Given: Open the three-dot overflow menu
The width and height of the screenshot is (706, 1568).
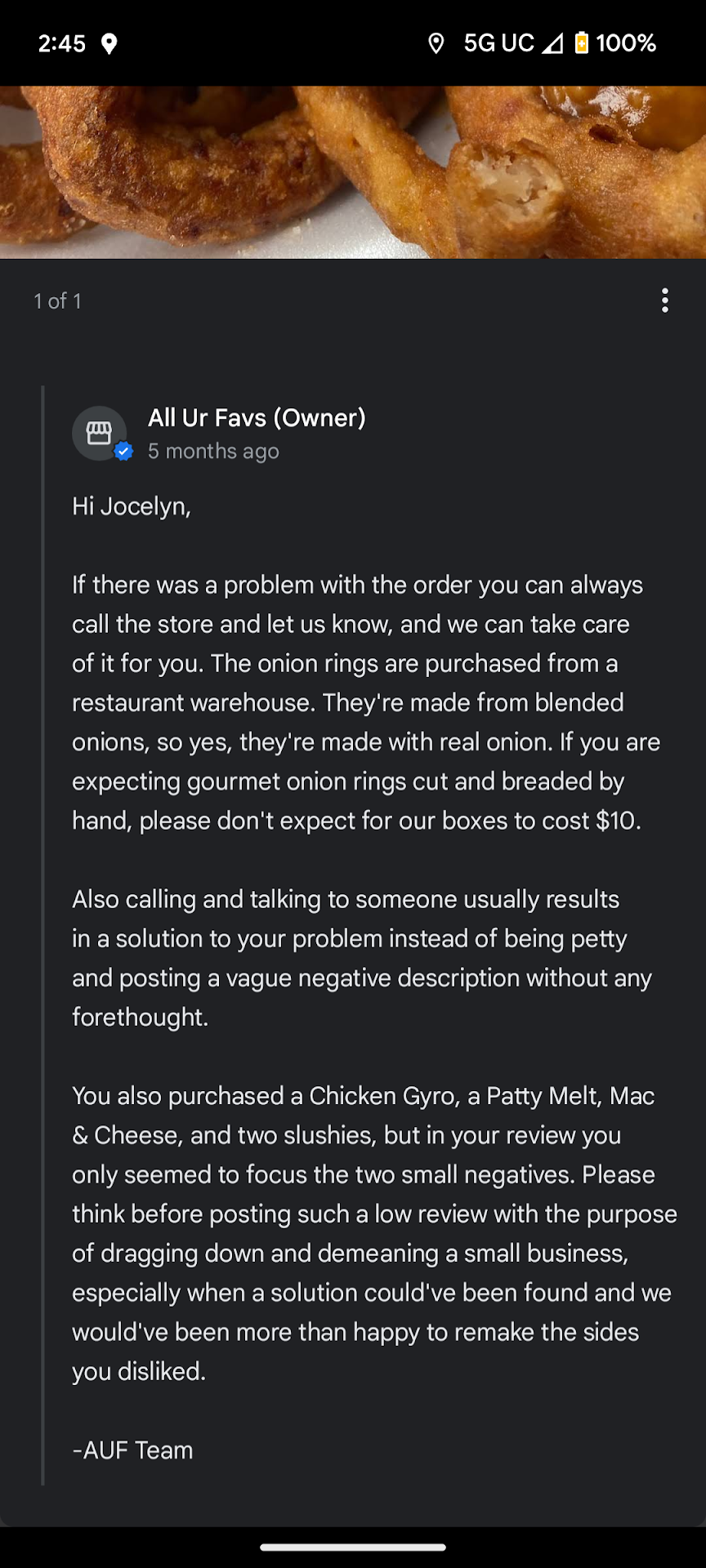Looking at the screenshot, I should pyautogui.click(x=665, y=301).
